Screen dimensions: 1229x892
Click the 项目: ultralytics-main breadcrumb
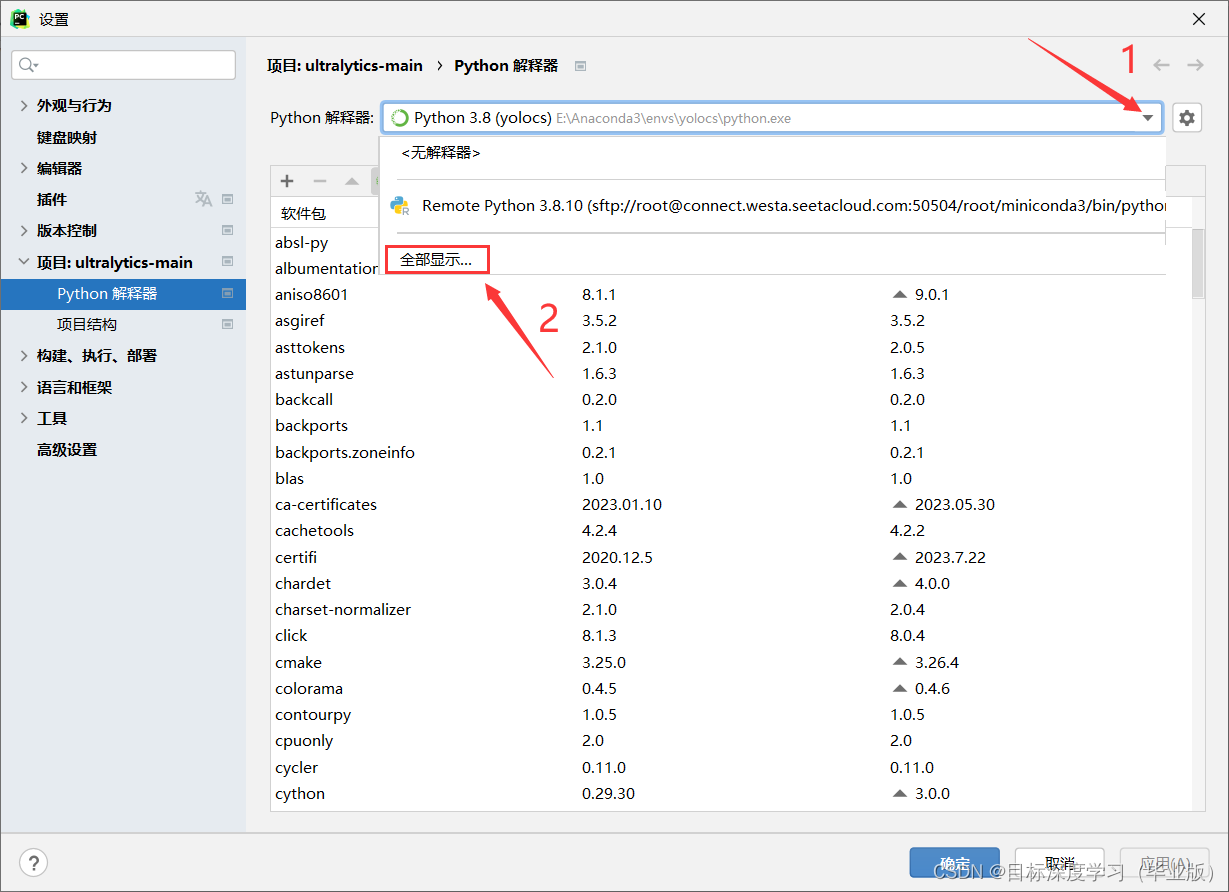tap(345, 65)
